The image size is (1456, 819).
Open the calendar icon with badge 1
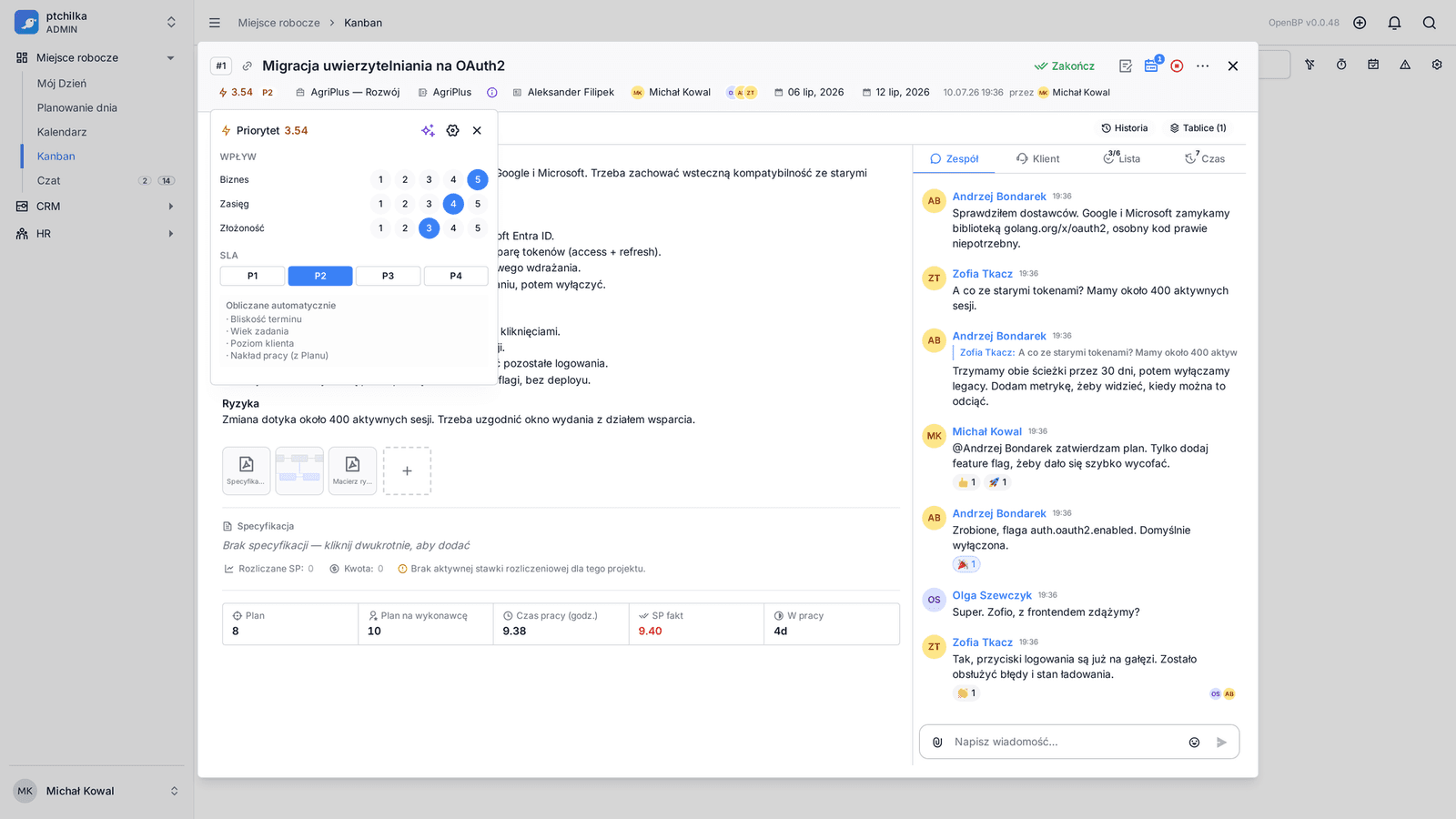click(x=1152, y=66)
